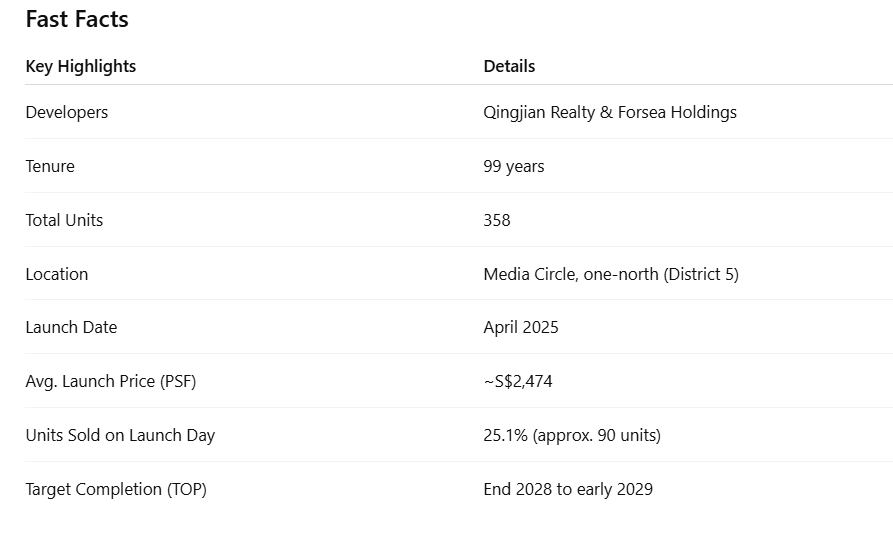
Task: Select the 358 total units value
Action: (497, 220)
